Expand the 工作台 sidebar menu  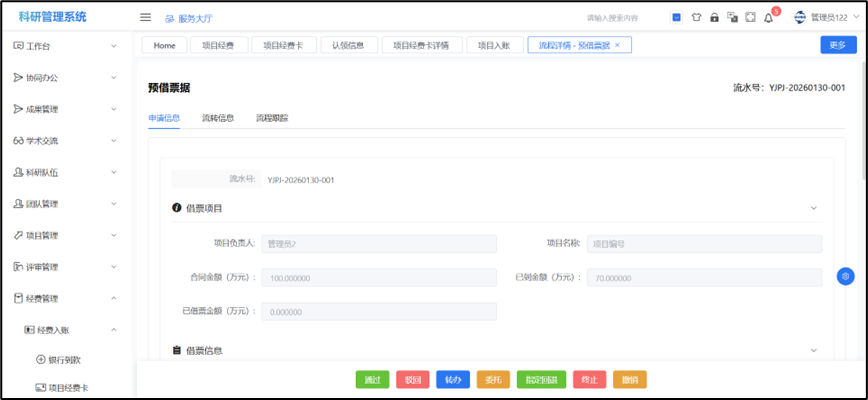(66, 46)
